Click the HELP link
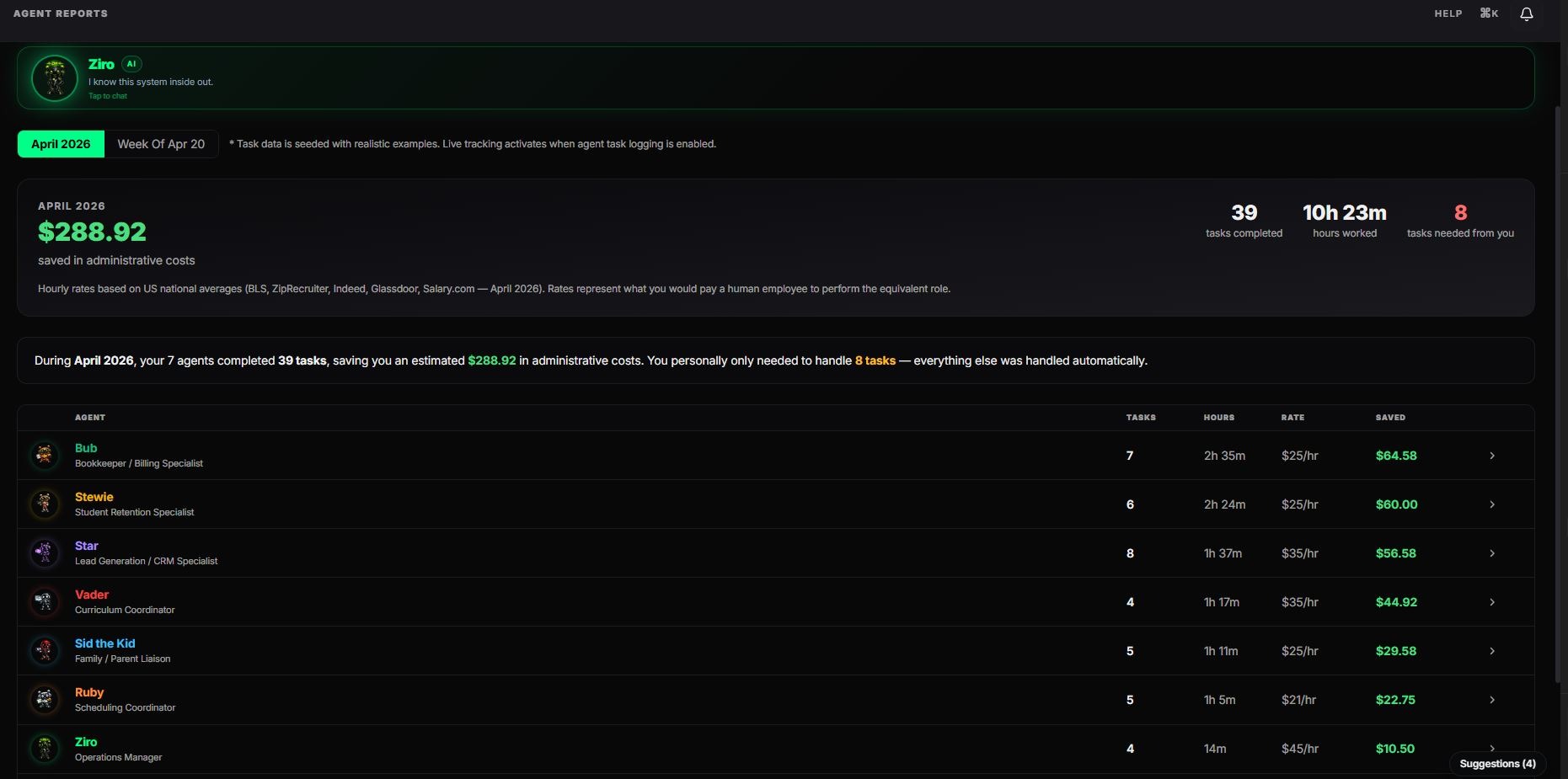 pos(1448,13)
